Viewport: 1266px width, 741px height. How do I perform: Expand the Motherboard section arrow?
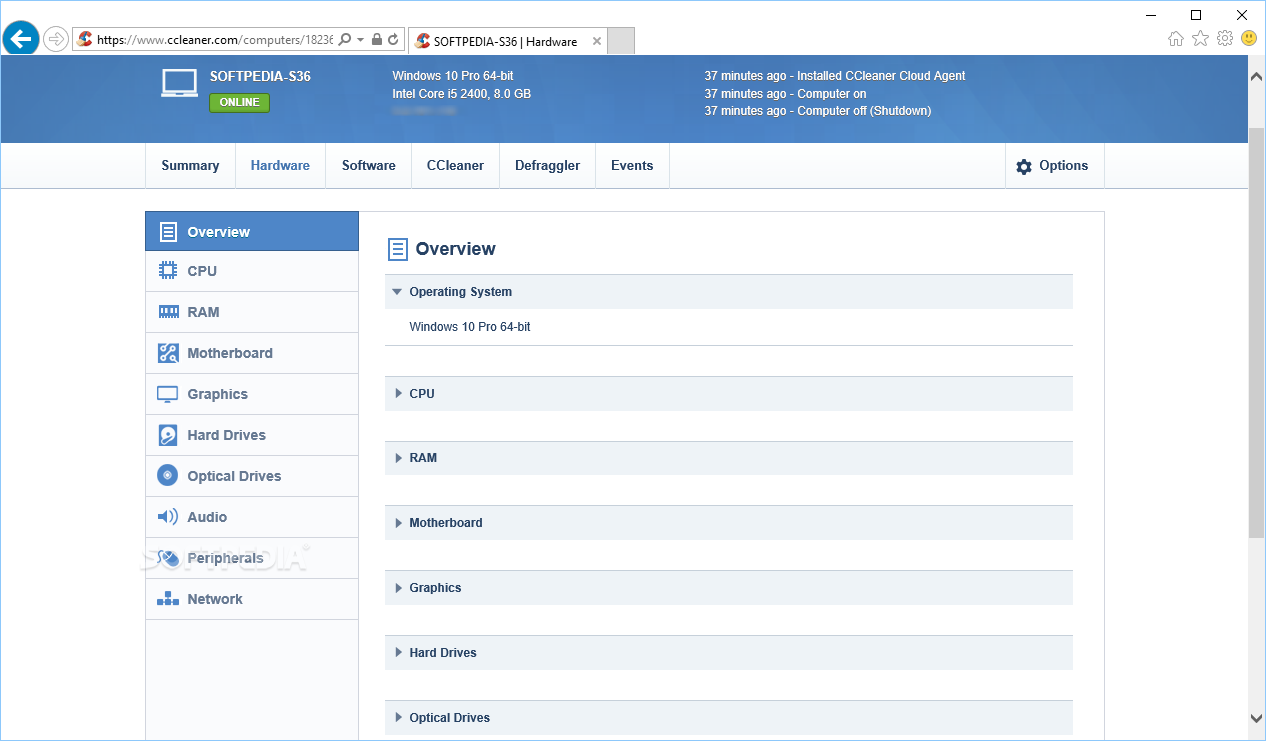(x=398, y=523)
